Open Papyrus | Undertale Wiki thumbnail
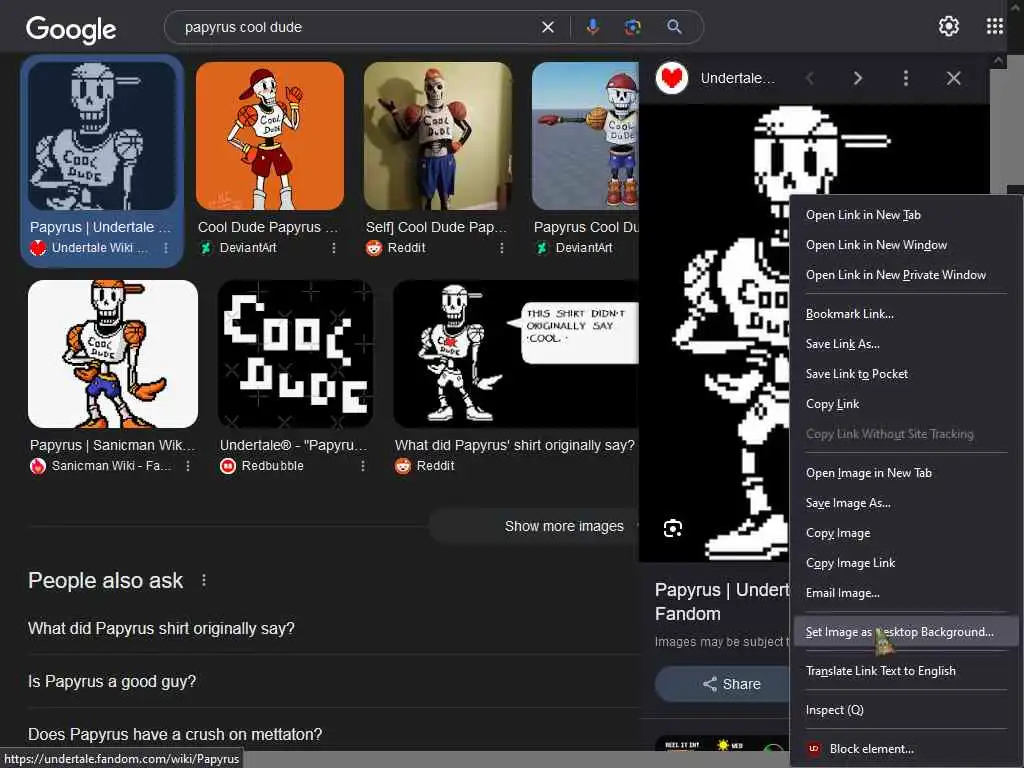This screenshot has width=1024, height=768. coord(102,136)
